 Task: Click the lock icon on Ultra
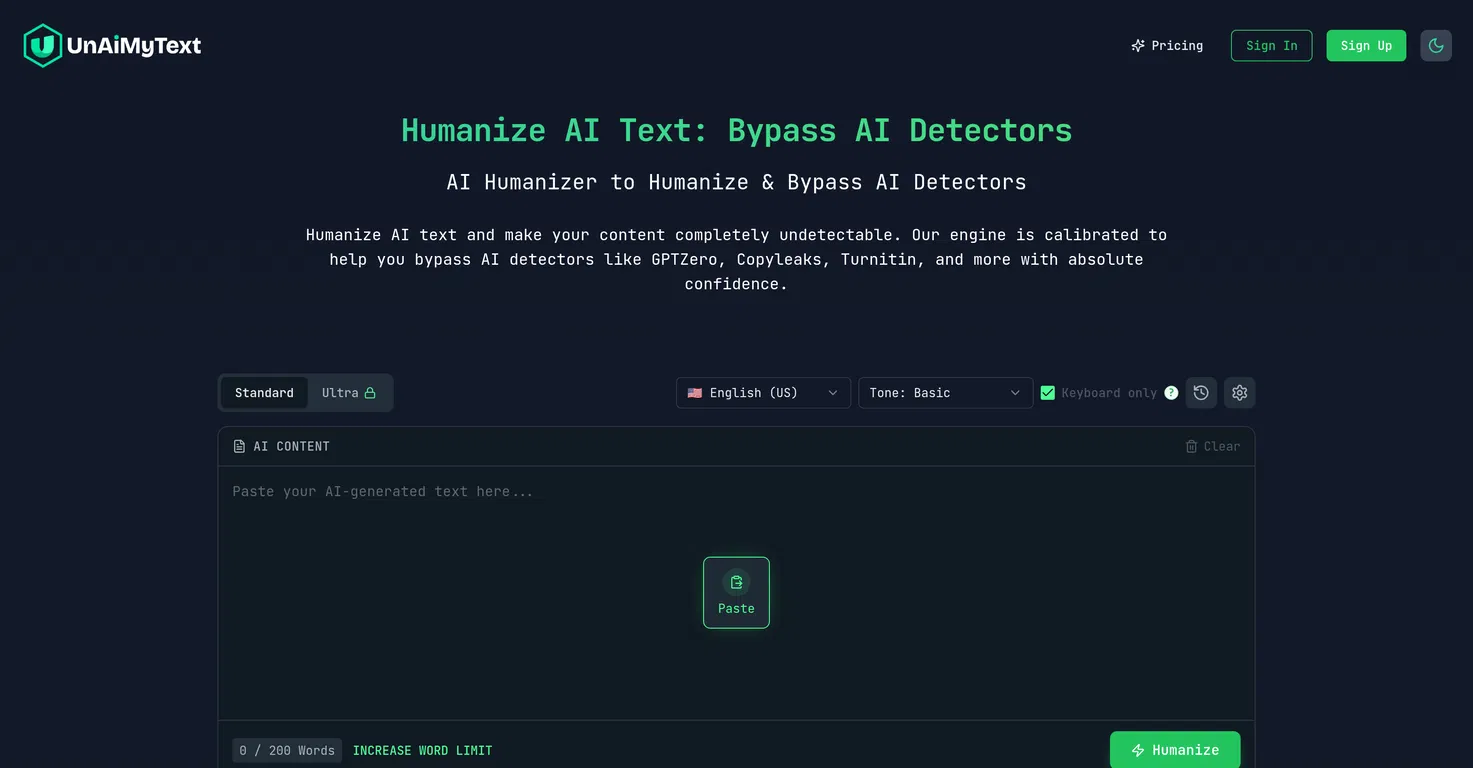[370, 393]
